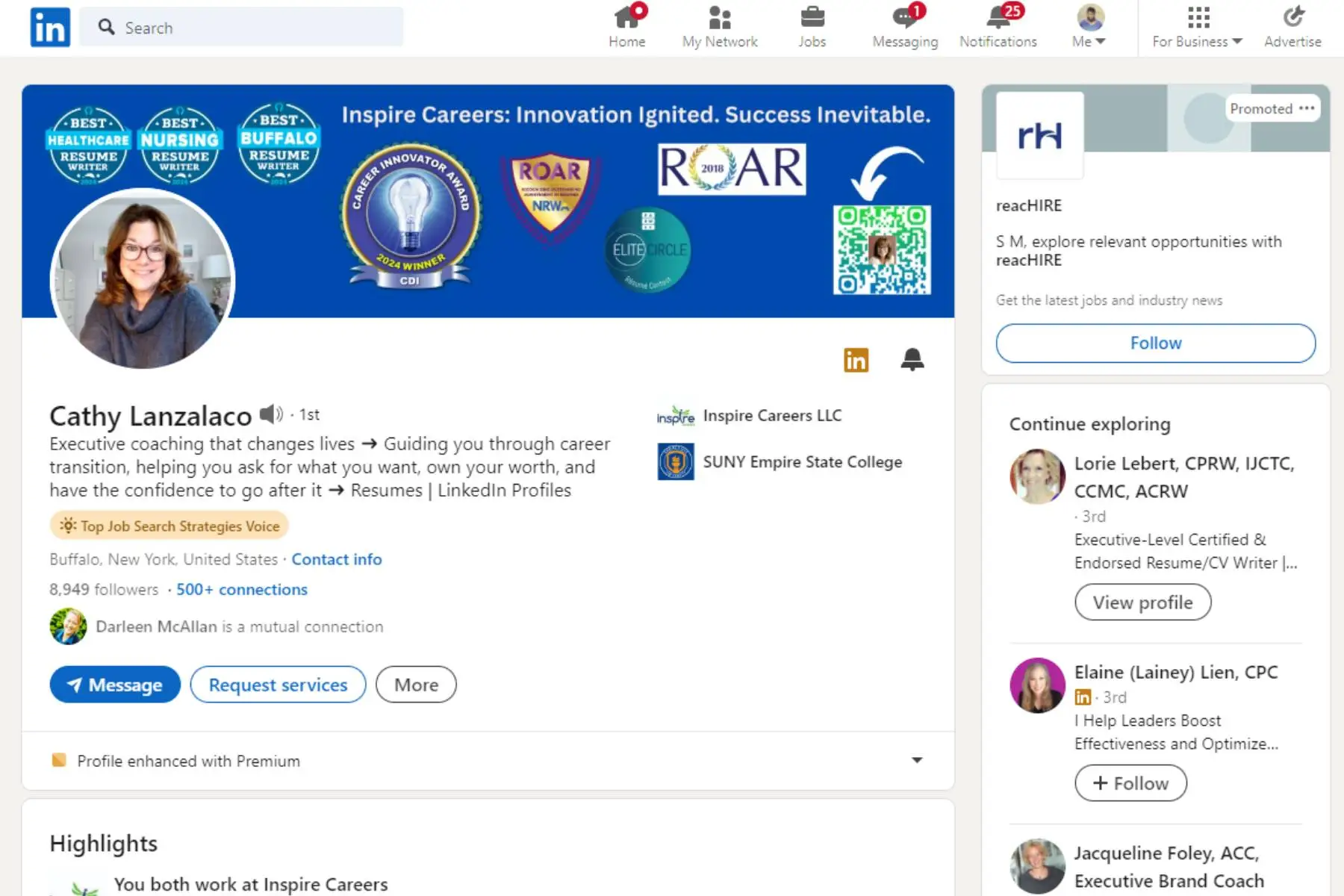Follow Elaine (Lainey) Lien
The image size is (1344, 896).
coord(1130,783)
